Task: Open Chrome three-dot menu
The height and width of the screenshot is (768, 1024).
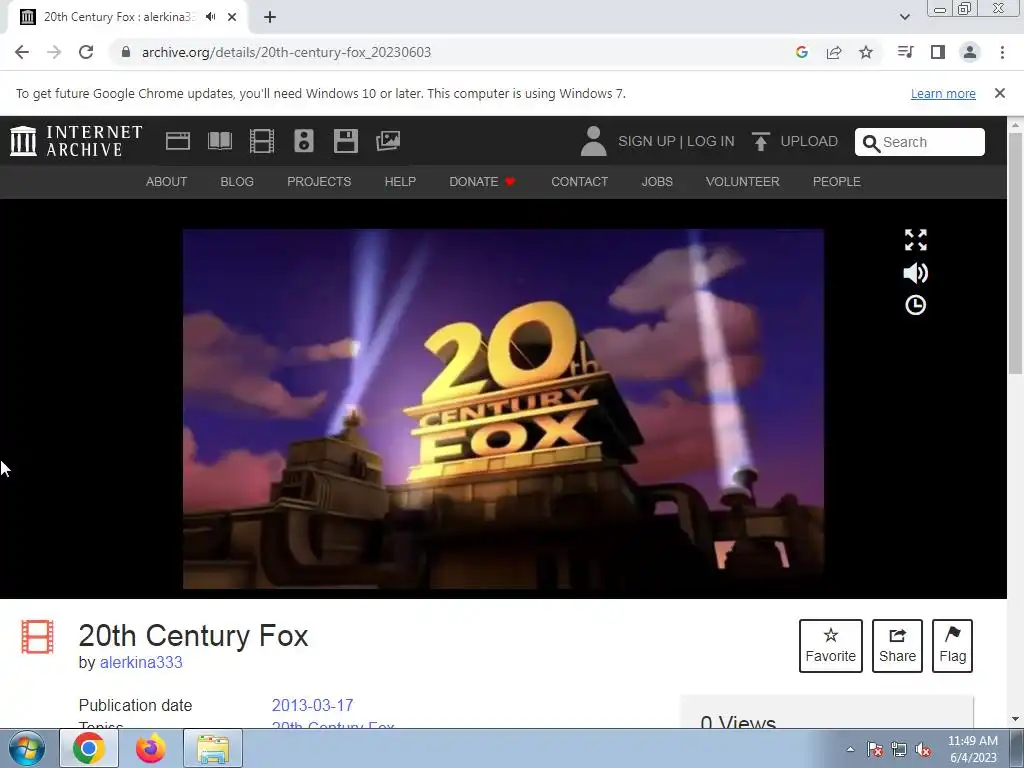Action: pyautogui.click(x=1002, y=52)
